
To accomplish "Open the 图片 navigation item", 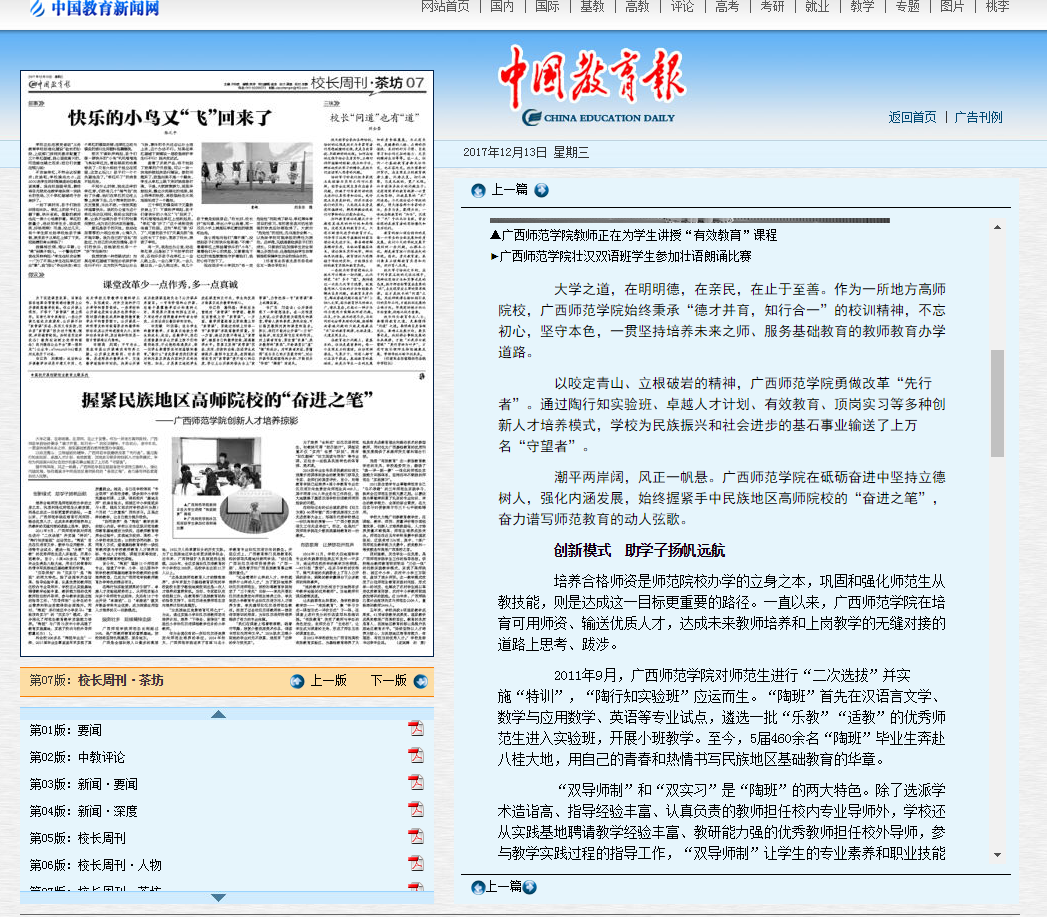I will pos(952,7).
